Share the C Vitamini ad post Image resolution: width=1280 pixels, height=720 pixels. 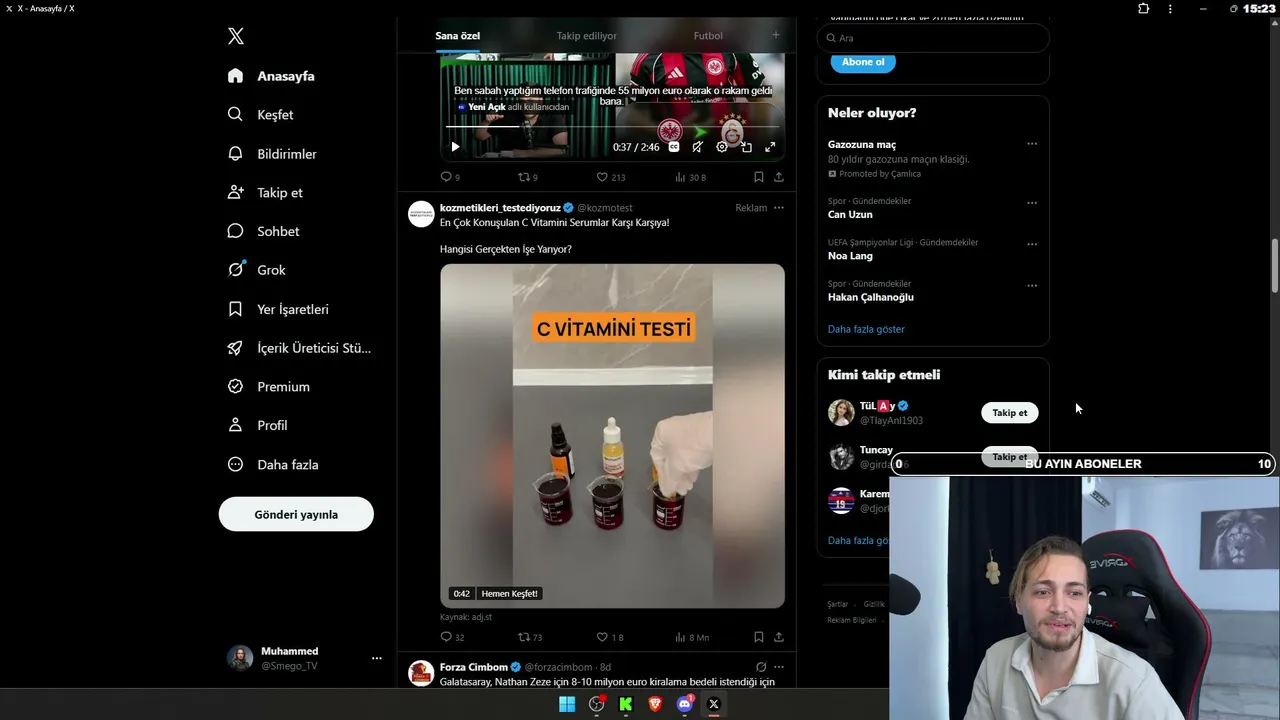pyautogui.click(x=779, y=637)
